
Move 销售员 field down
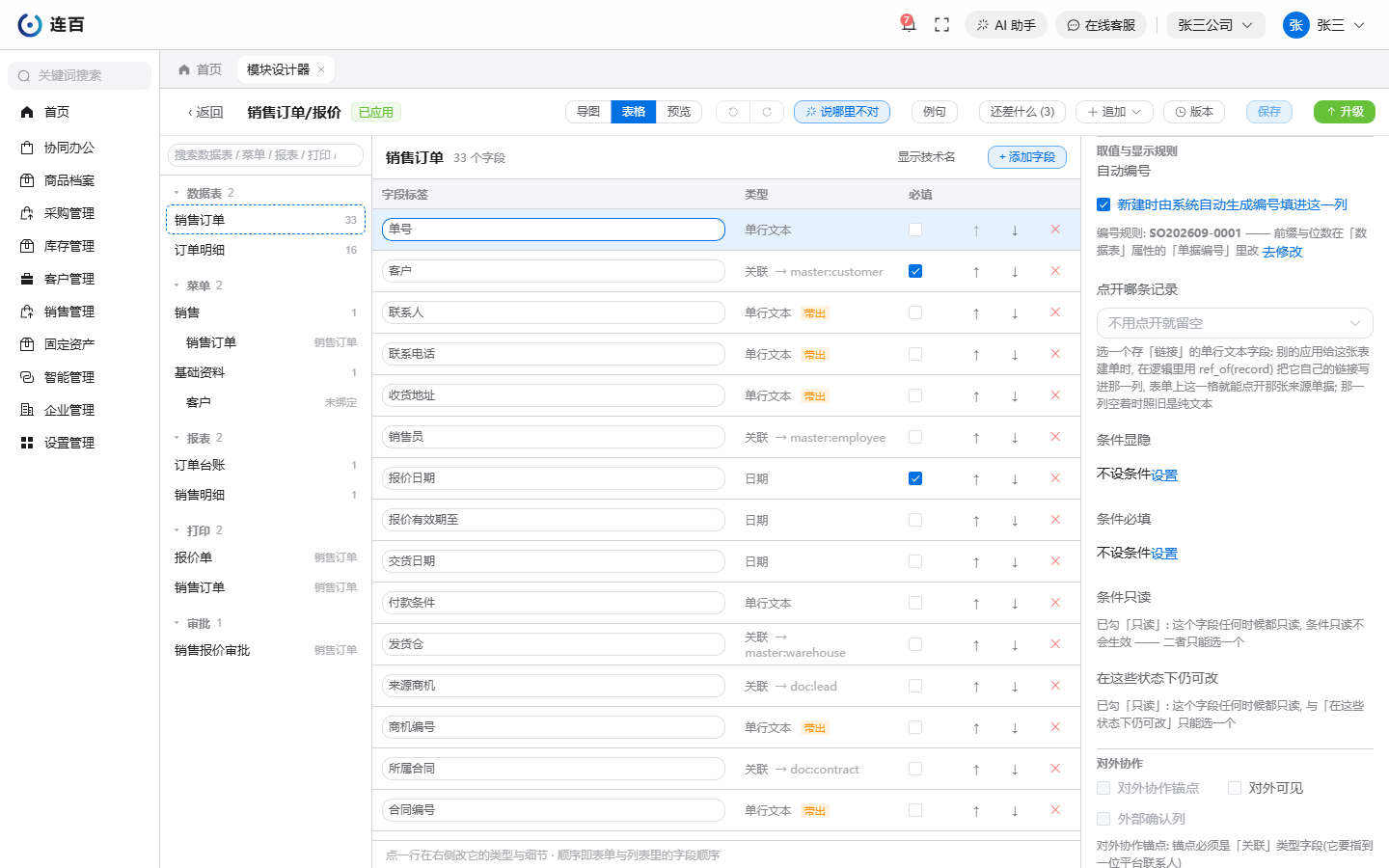[x=1015, y=437]
